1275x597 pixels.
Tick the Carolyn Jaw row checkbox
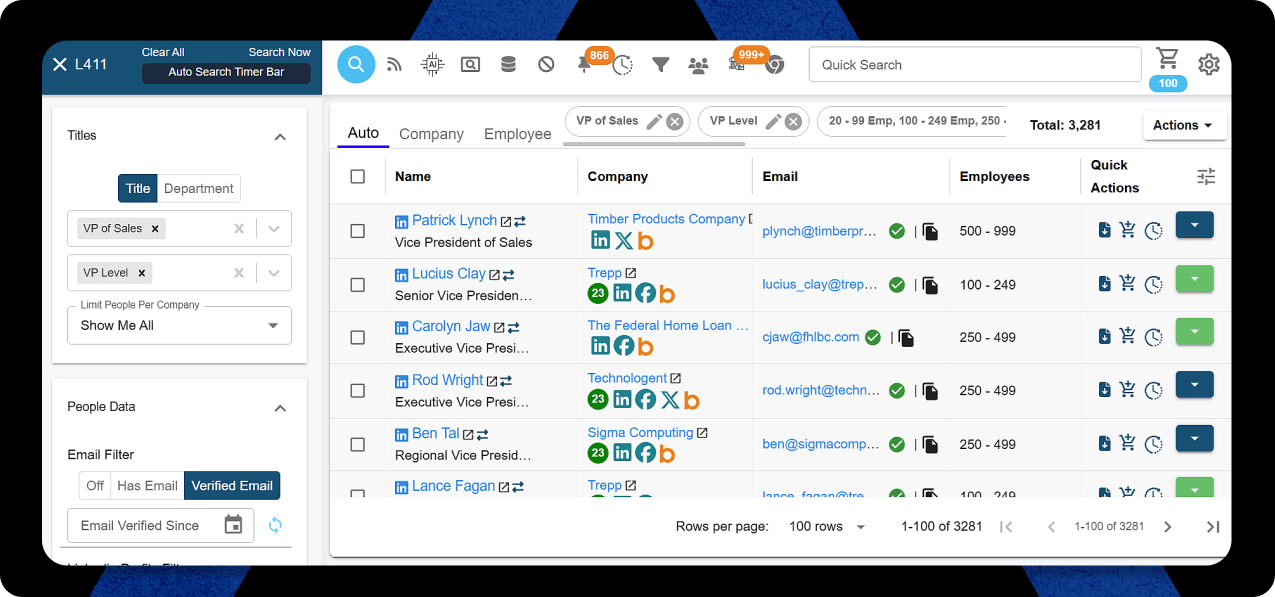(357, 338)
